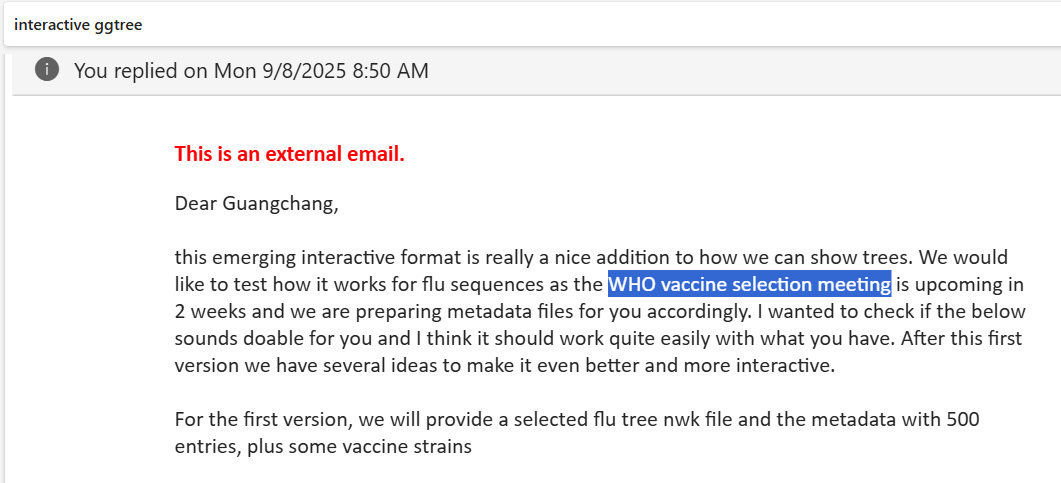
Task: Click the number '500' in the message
Action: click(959, 419)
